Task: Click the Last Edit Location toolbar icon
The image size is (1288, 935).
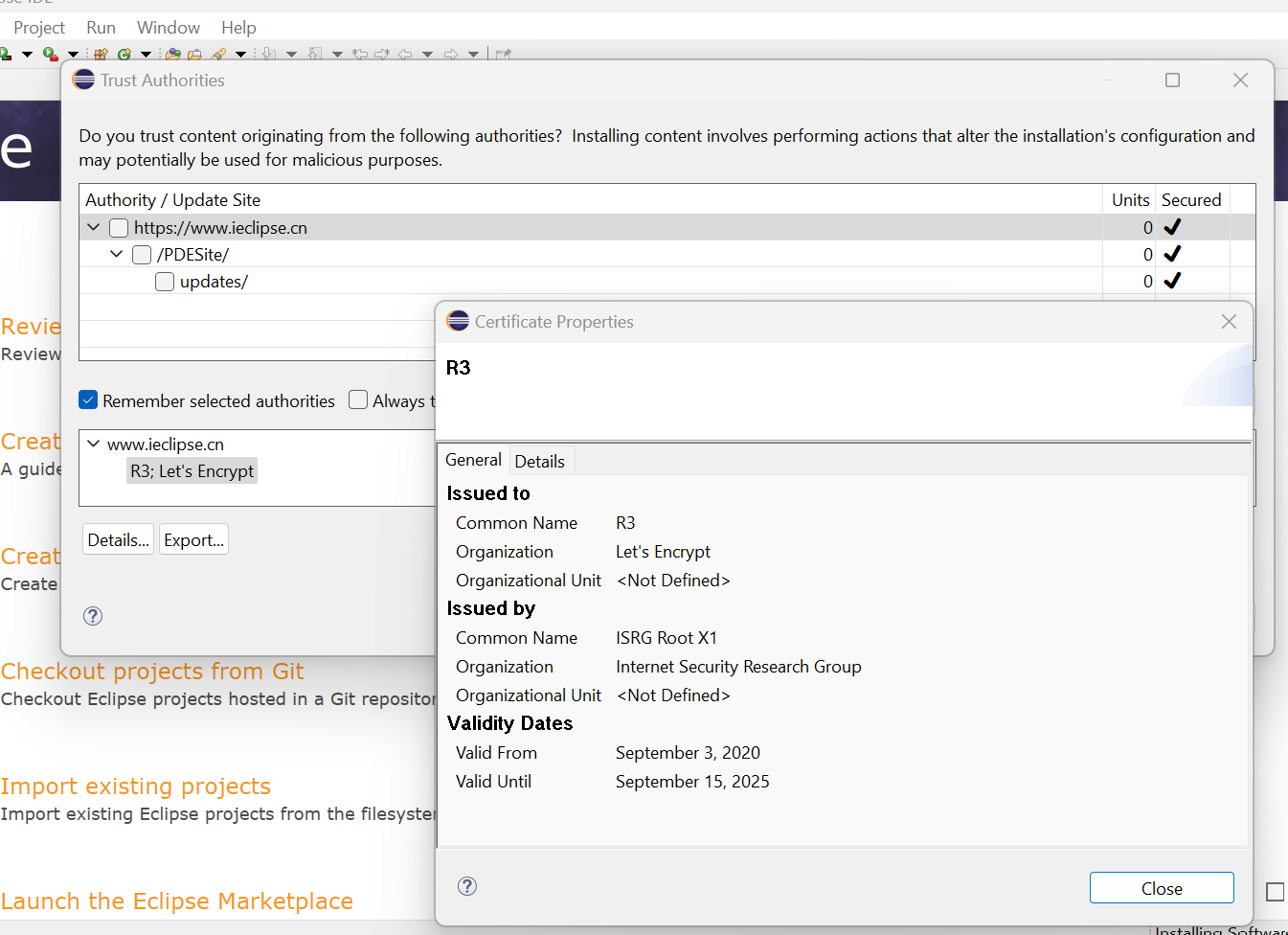Action: click(360, 54)
